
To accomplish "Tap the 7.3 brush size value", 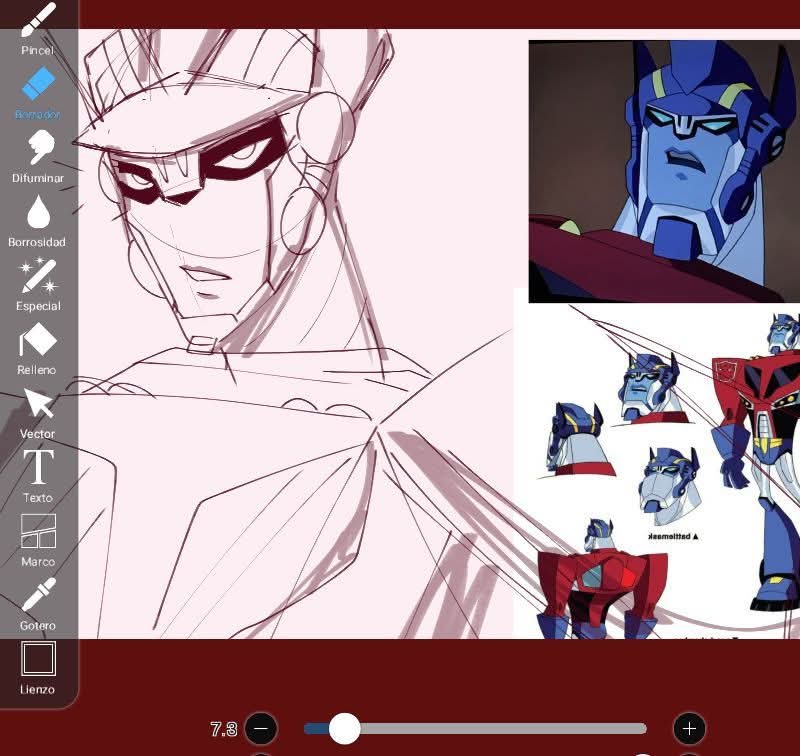I will coord(223,729).
